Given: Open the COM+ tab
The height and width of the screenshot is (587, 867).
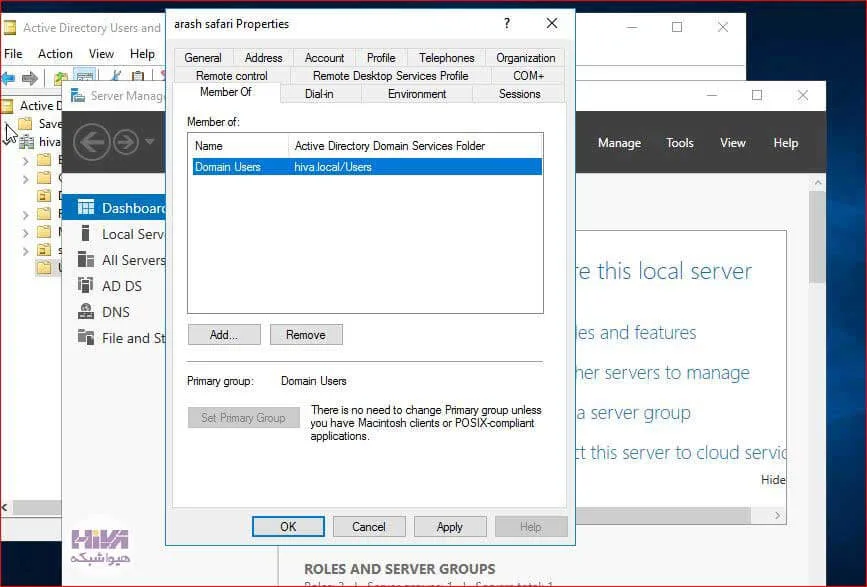Looking at the screenshot, I should (x=528, y=76).
